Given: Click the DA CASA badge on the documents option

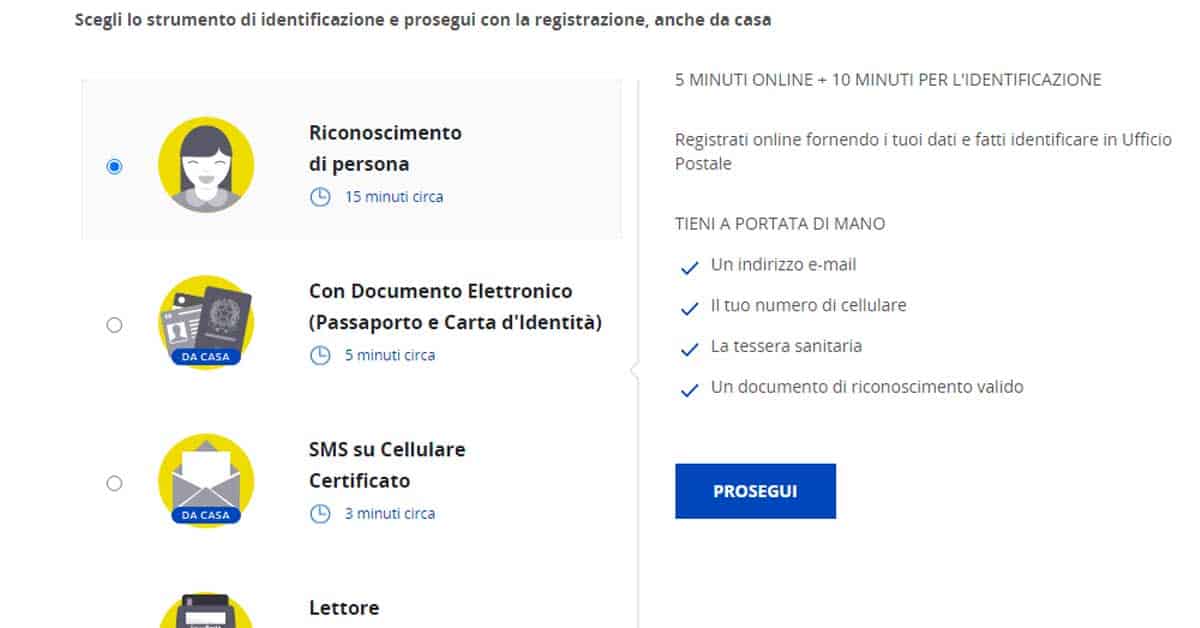Looking at the screenshot, I should tap(206, 356).
